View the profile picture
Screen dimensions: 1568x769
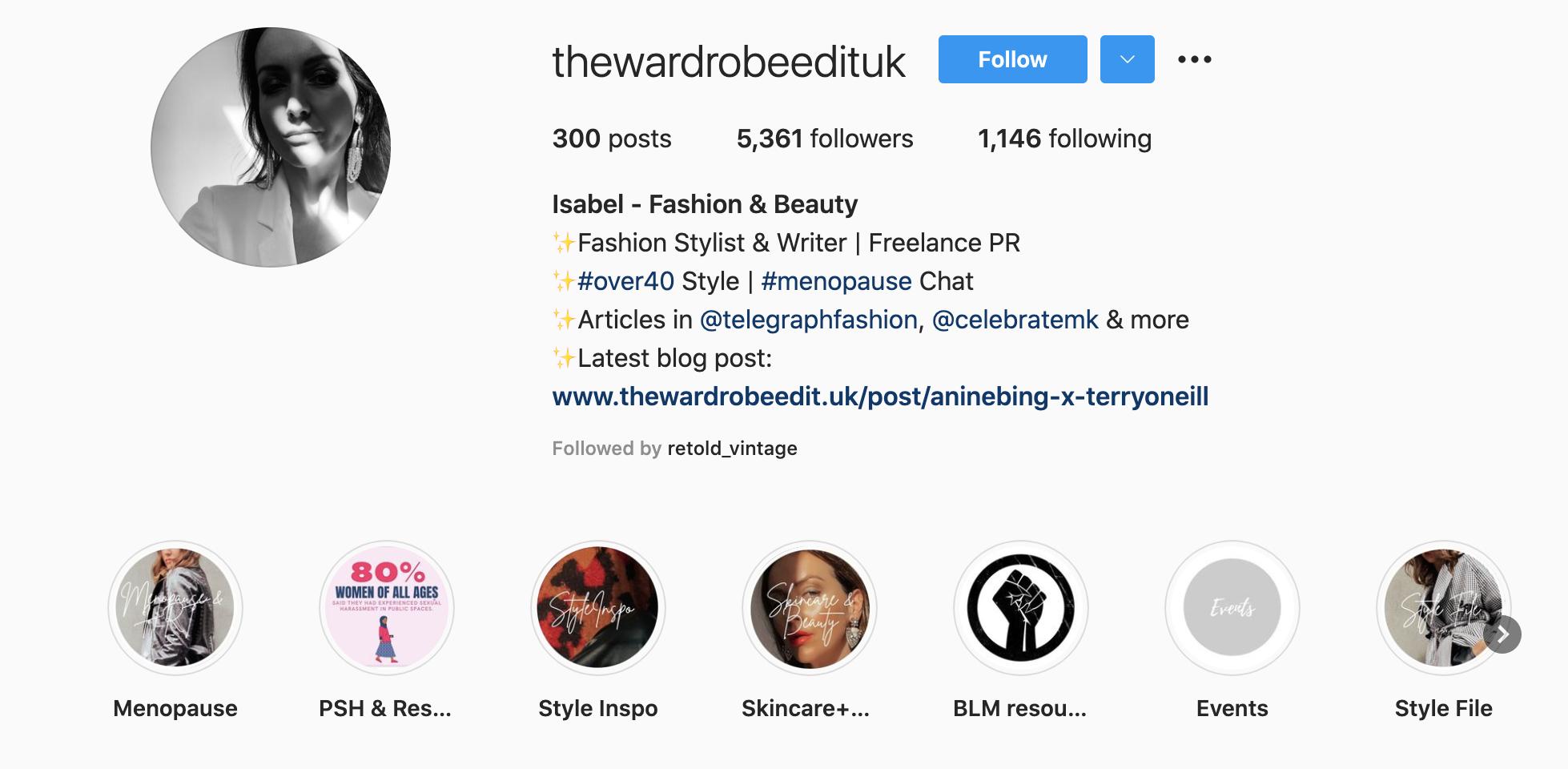271,147
